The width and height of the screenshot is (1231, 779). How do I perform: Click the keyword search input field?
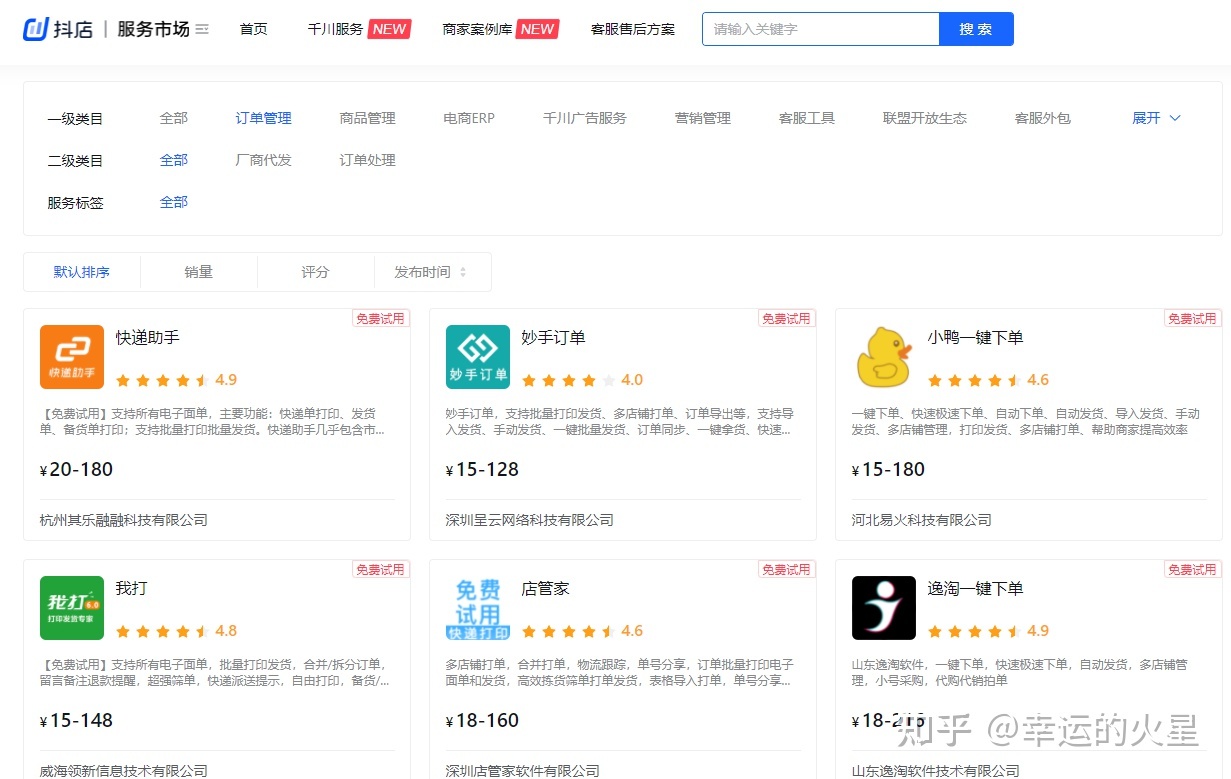pyautogui.click(x=820, y=29)
